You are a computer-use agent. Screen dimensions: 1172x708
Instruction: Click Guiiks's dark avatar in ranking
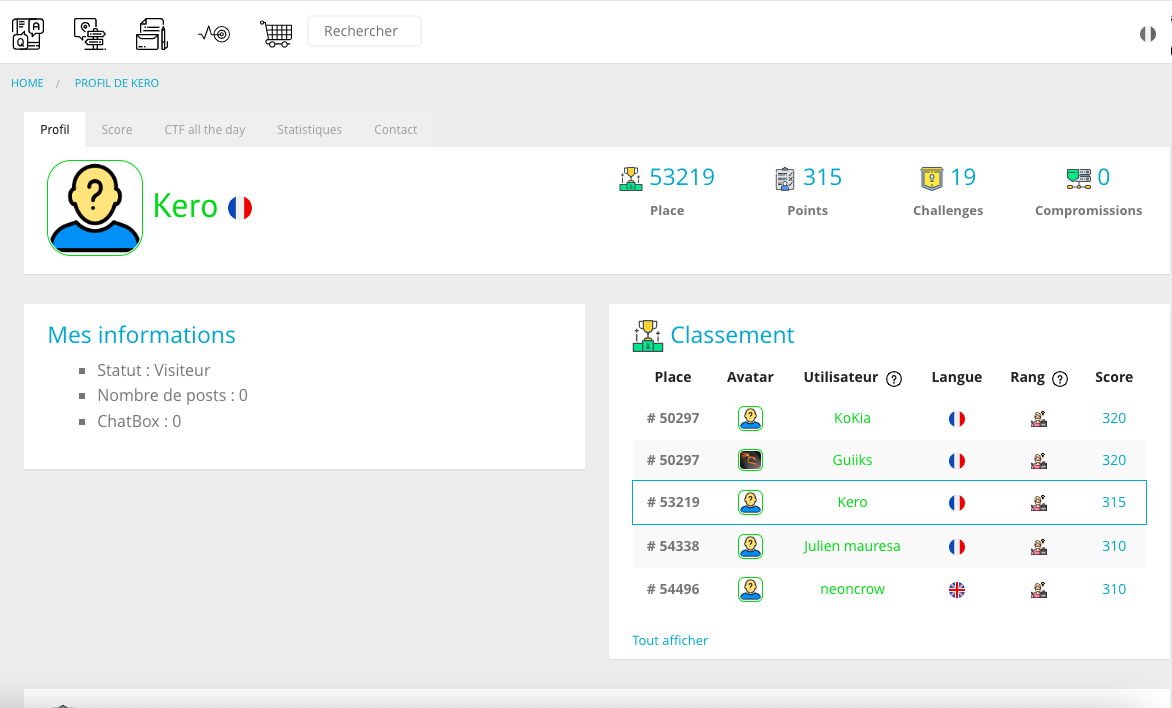click(x=750, y=460)
